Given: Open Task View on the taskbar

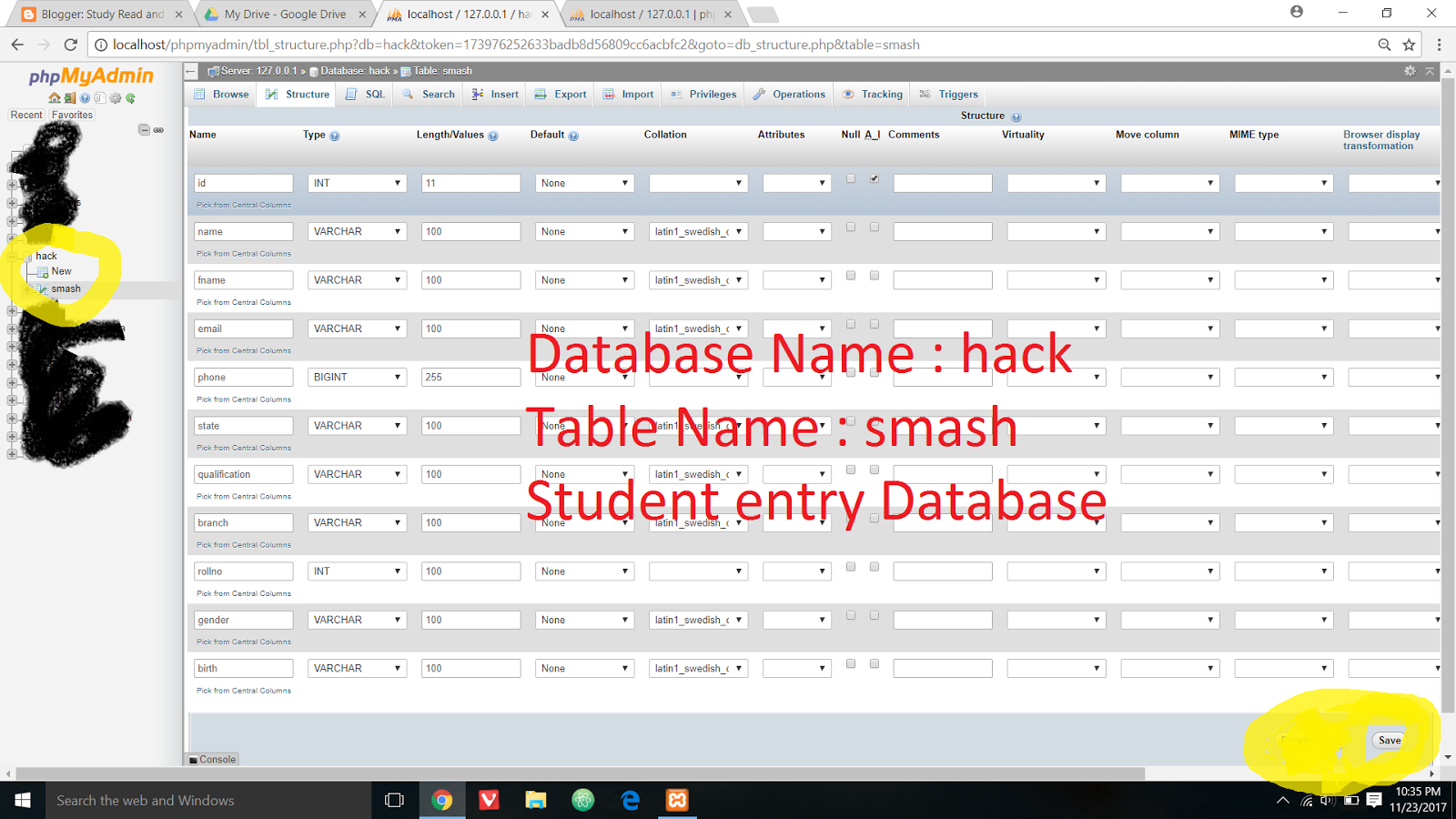Looking at the screenshot, I should click(x=394, y=800).
